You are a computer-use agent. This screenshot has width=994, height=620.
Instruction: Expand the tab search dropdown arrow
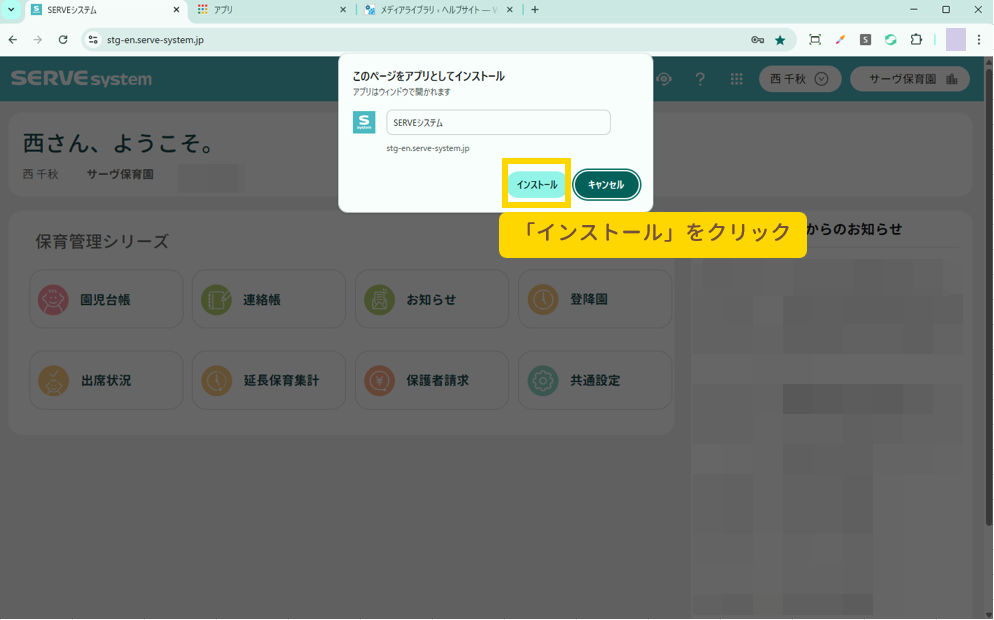(x=12, y=10)
